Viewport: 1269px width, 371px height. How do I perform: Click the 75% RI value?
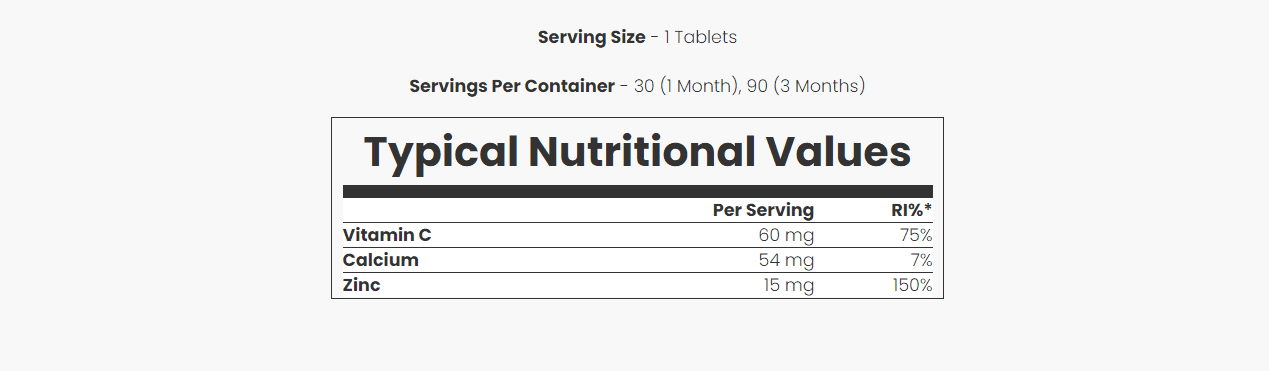[x=916, y=235]
